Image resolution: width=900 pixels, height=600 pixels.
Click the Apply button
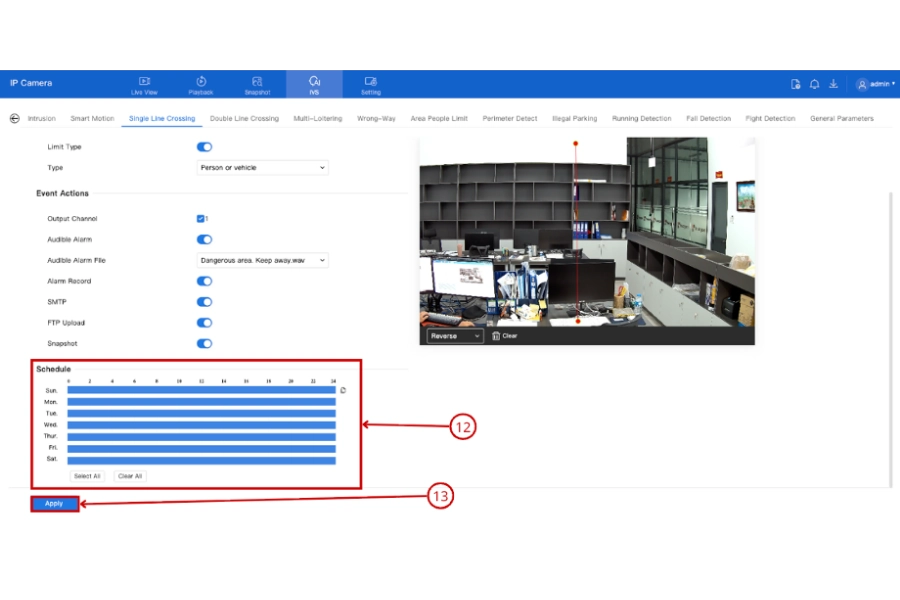pos(55,504)
